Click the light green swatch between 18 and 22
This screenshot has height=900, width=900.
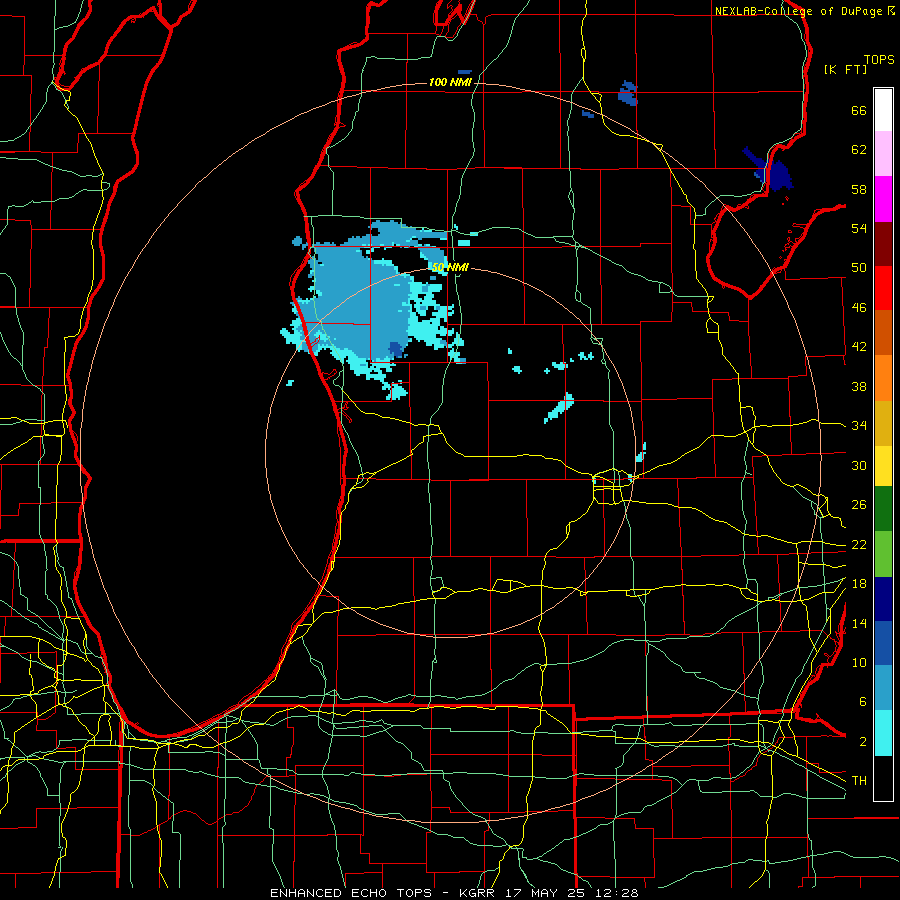(883, 554)
